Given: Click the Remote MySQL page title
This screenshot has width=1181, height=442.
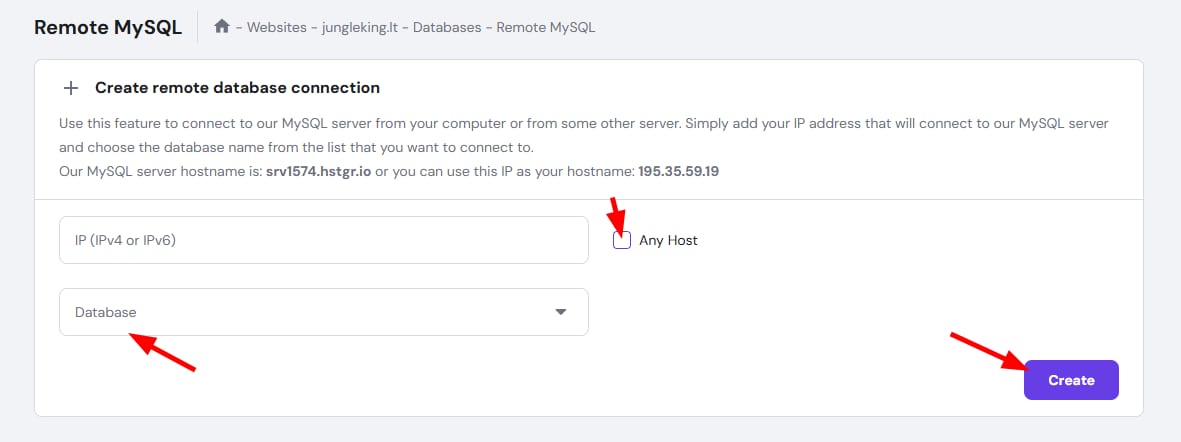Looking at the screenshot, I should tap(108, 28).
